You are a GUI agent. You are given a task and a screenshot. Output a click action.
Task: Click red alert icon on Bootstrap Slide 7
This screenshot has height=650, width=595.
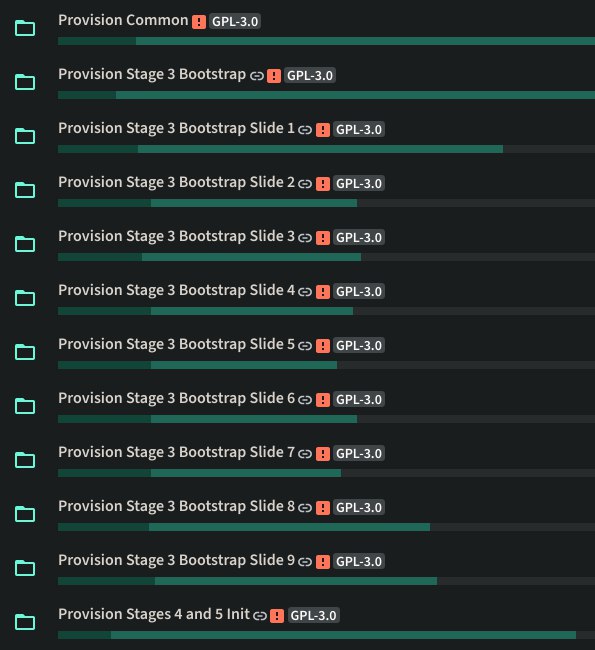323,454
